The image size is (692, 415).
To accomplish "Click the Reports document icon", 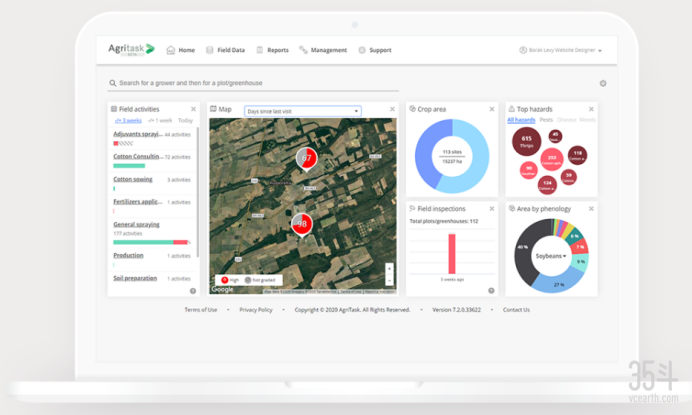I will click(260, 50).
